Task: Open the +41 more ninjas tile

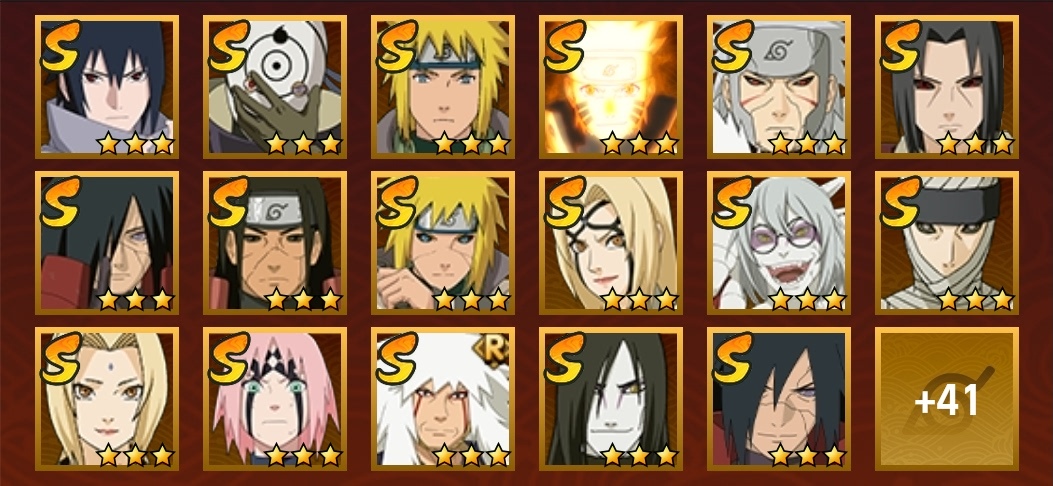Action: pos(946,399)
